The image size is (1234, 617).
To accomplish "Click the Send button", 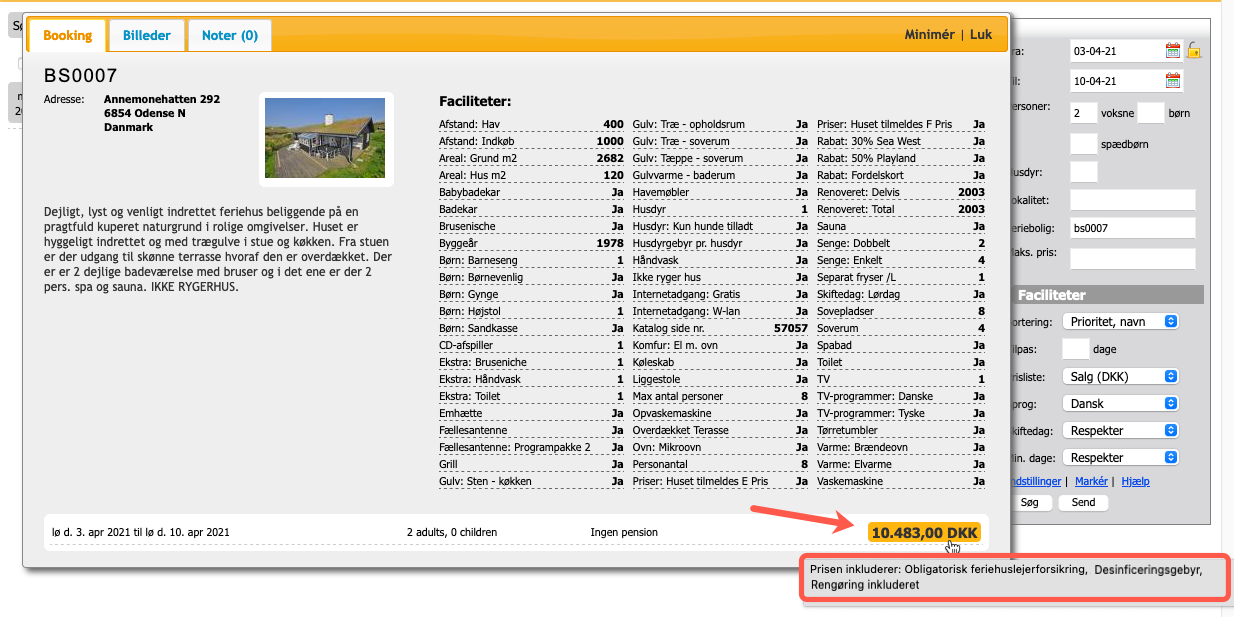I will coord(1083,503).
